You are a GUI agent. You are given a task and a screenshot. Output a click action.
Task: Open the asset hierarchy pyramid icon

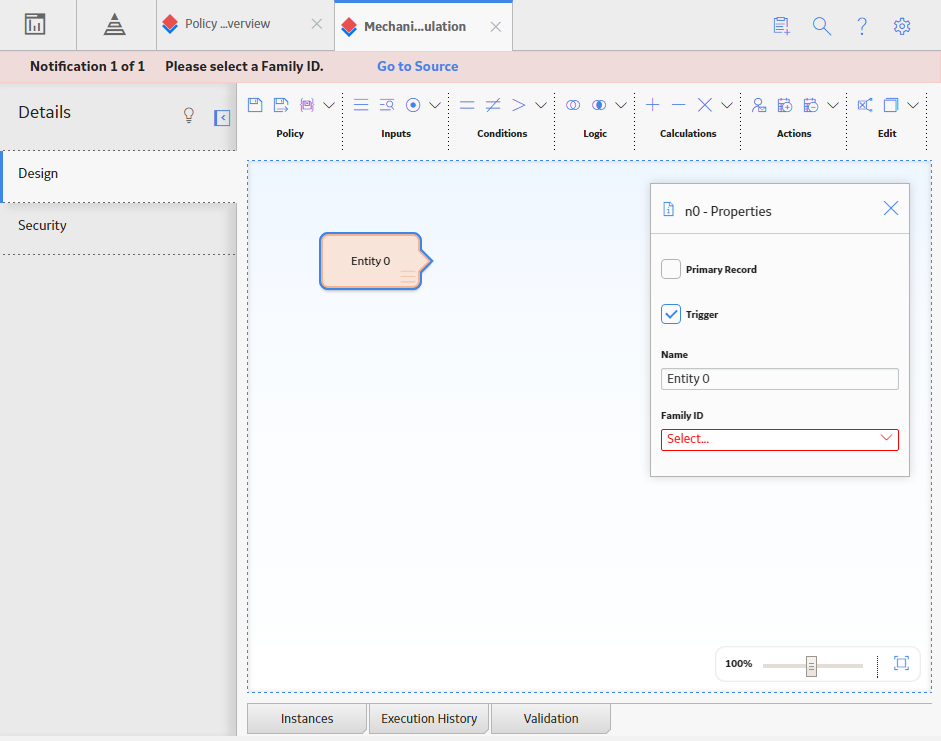pos(114,25)
